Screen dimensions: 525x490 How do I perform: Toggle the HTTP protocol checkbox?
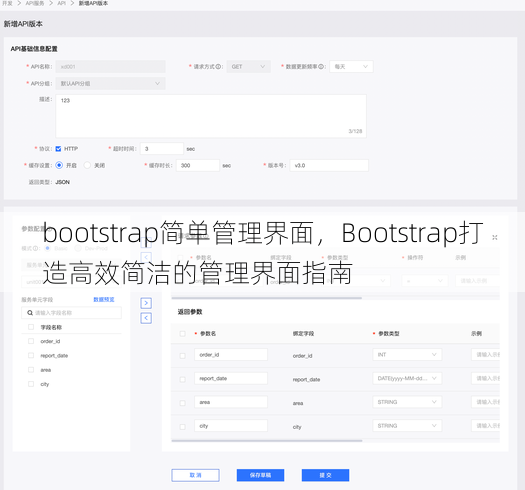(58, 149)
